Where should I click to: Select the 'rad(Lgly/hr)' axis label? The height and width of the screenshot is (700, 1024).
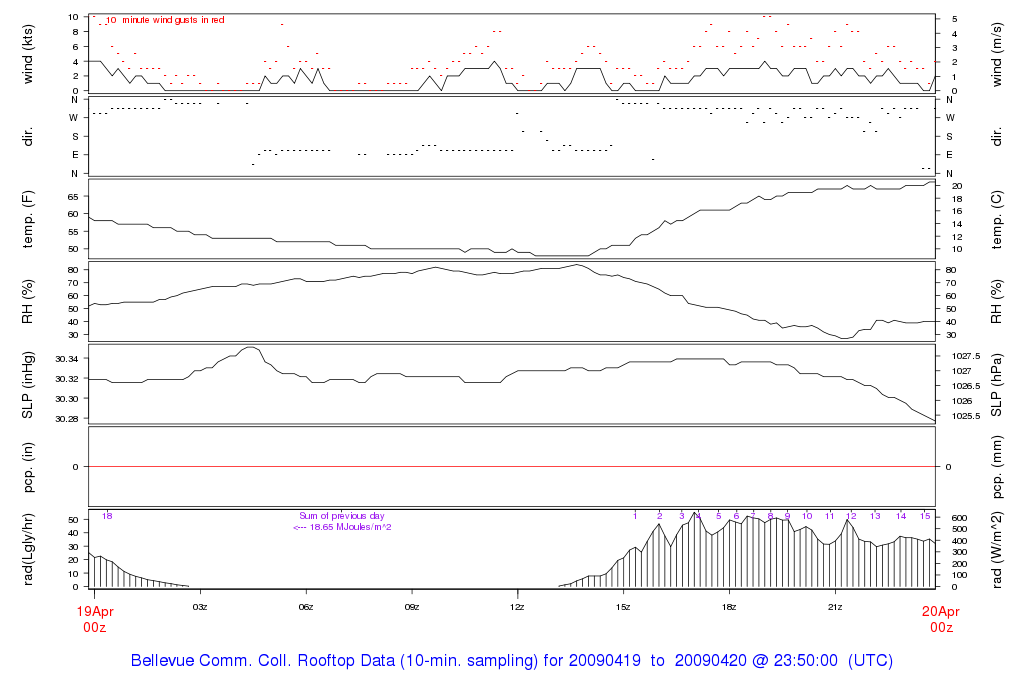coord(27,549)
